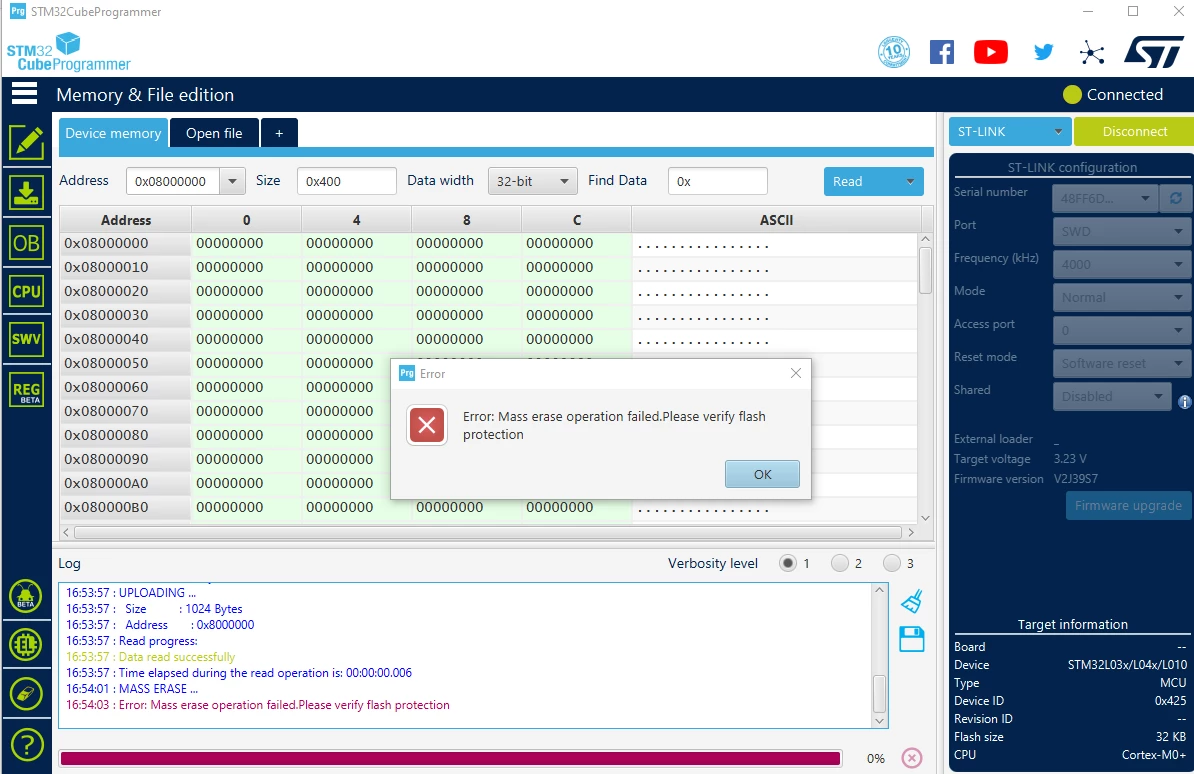Refresh the ST-LINK serial number list

pyautogui.click(x=1176, y=198)
